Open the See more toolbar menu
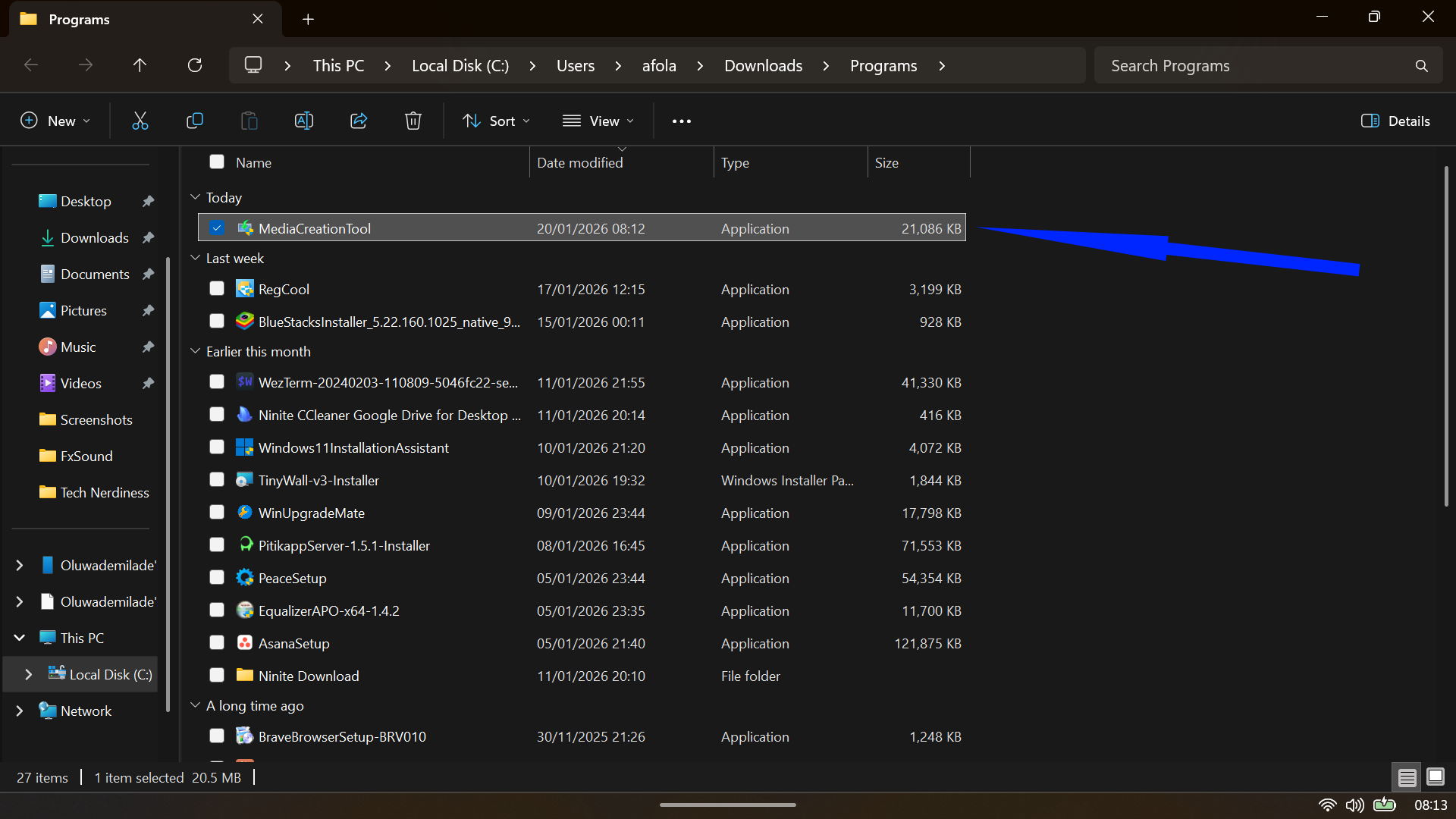Viewport: 1456px width, 819px height. [681, 121]
